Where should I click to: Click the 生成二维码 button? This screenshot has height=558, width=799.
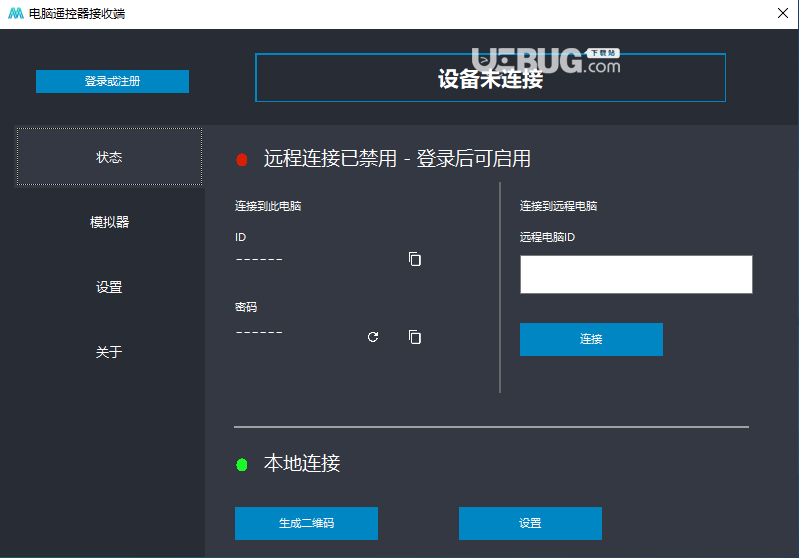(306, 523)
